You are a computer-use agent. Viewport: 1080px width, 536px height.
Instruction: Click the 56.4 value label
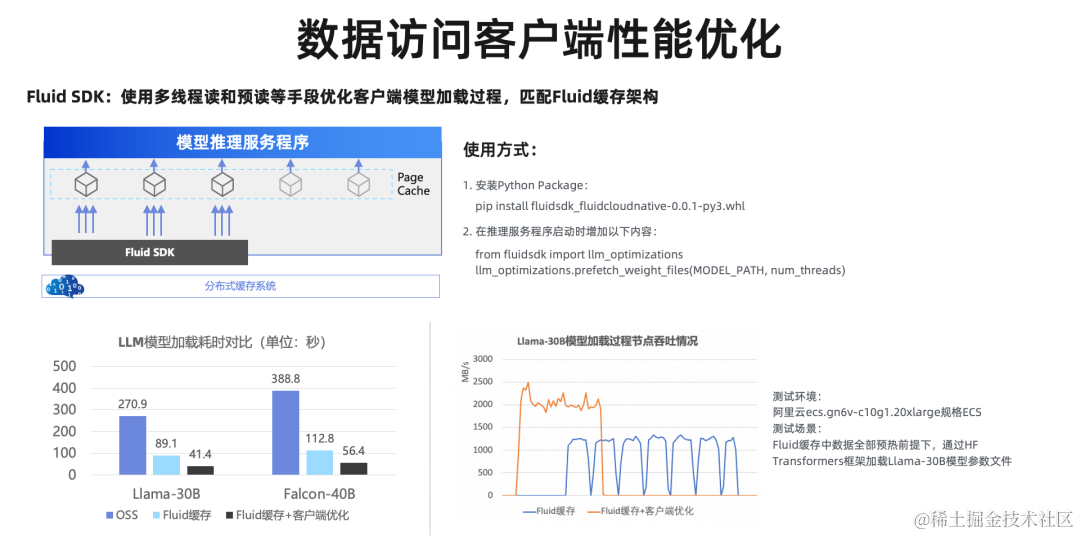pyautogui.click(x=353, y=451)
